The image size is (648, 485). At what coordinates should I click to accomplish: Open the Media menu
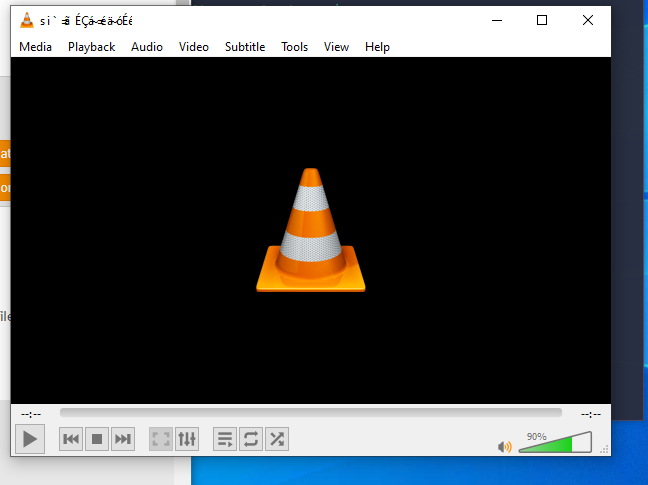click(36, 47)
